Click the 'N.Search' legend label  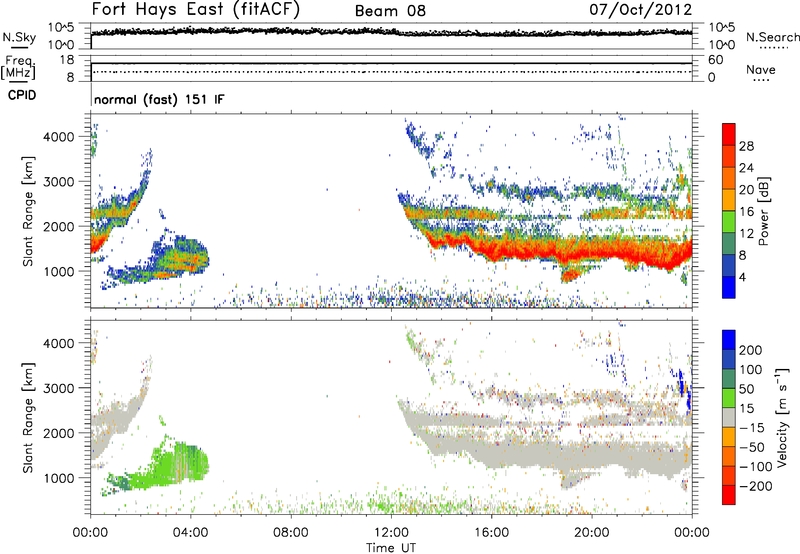(x=772, y=37)
